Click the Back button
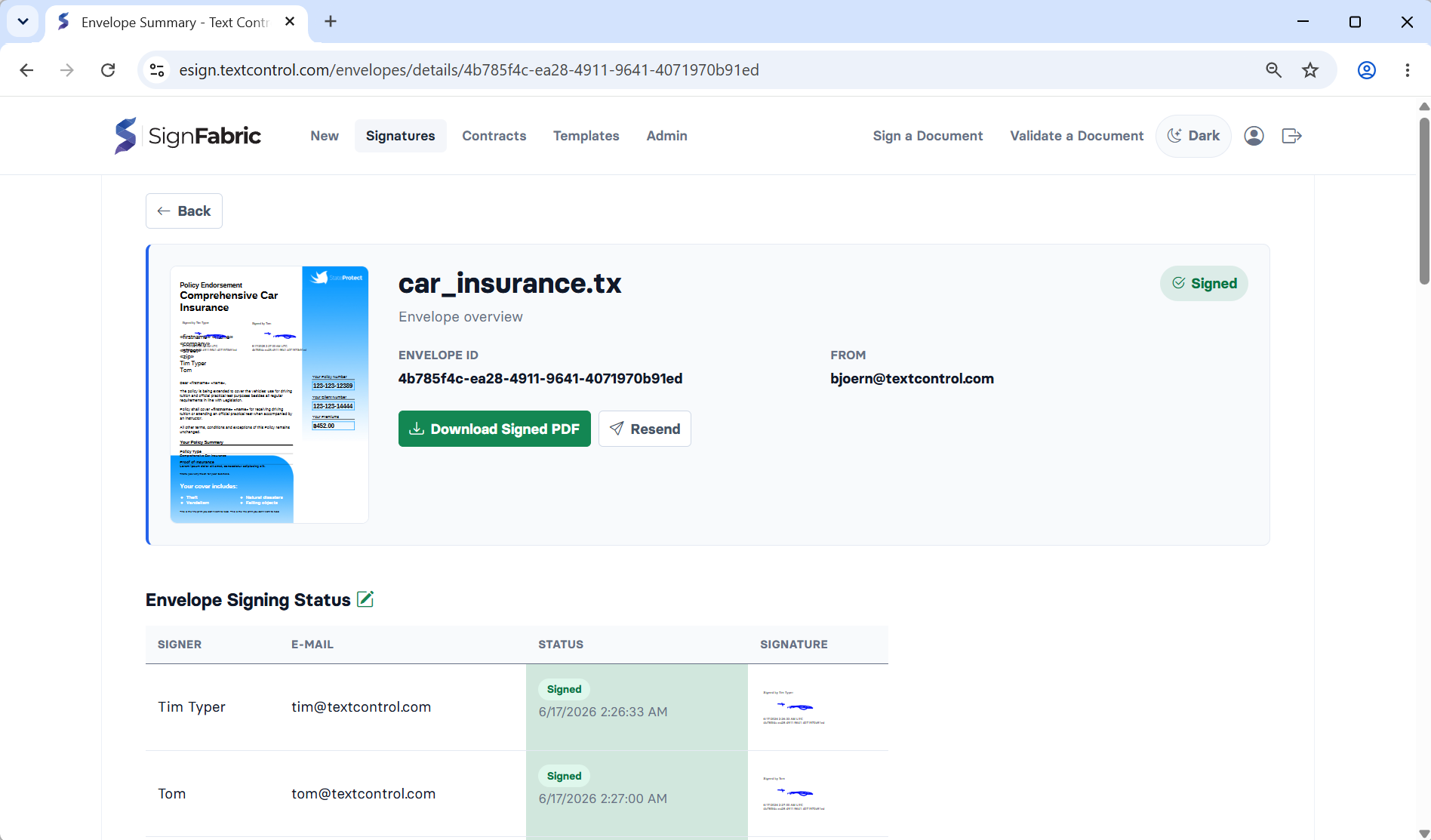This screenshot has width=1431, height=840. 184,211
